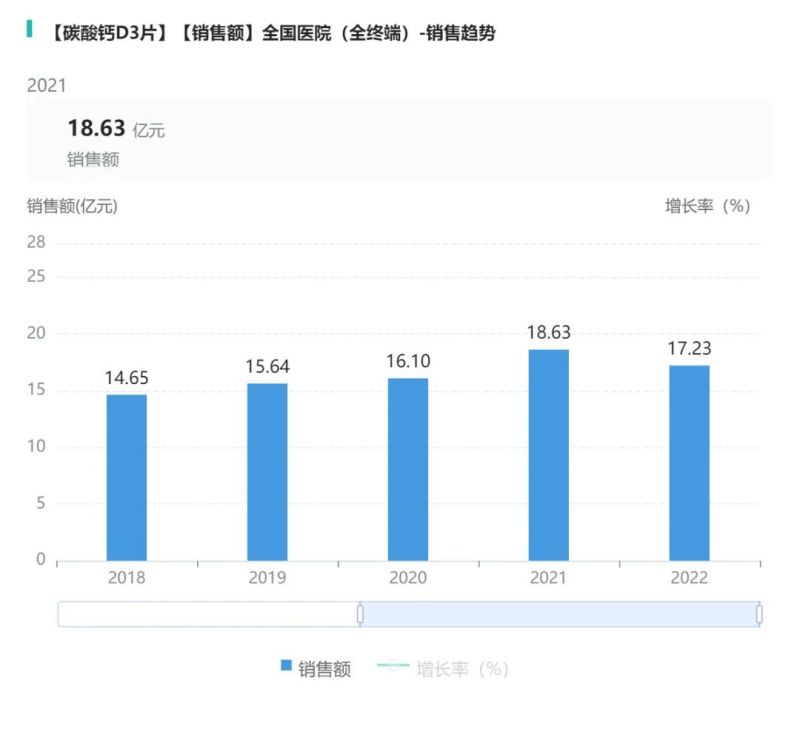The image size is (800, 740).
Task: Click the 14.65 data label
Action: [127, 378]
